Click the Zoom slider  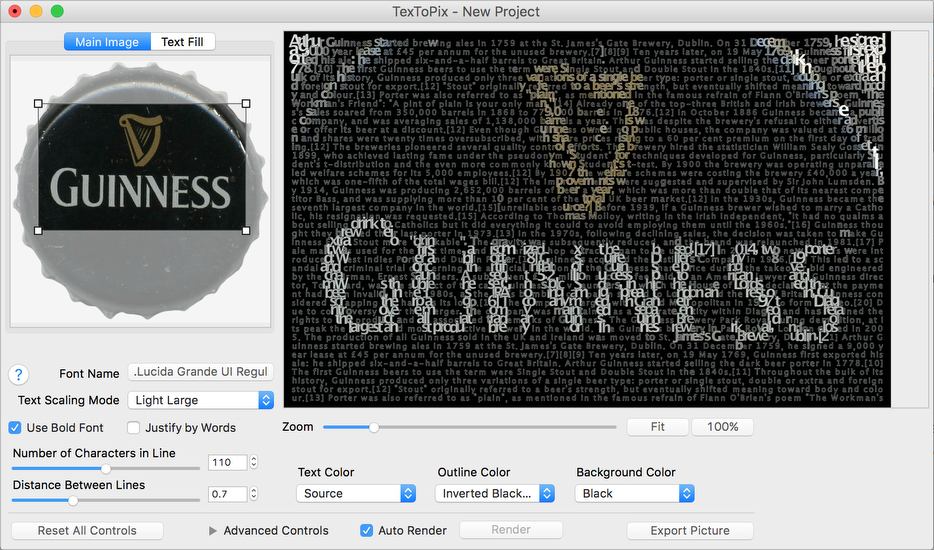[x=469, y=427]
